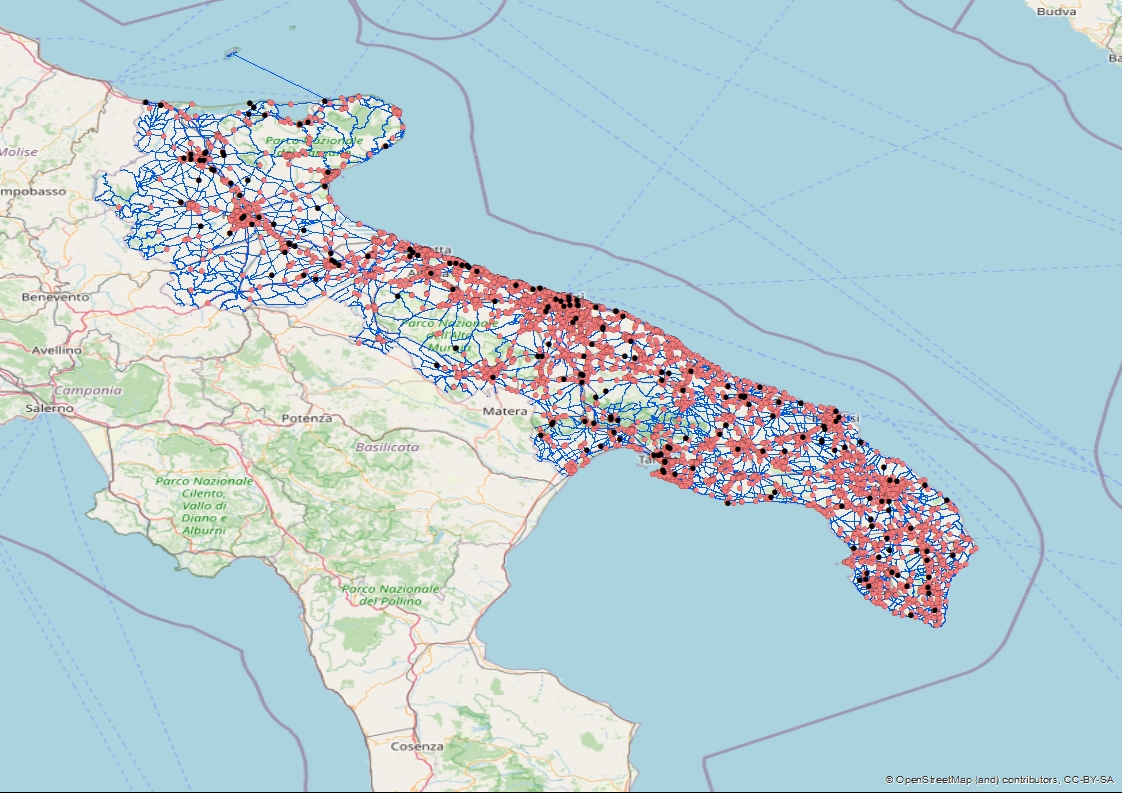Click the Campania region label

pyautogui.click(x=87, y=390)
